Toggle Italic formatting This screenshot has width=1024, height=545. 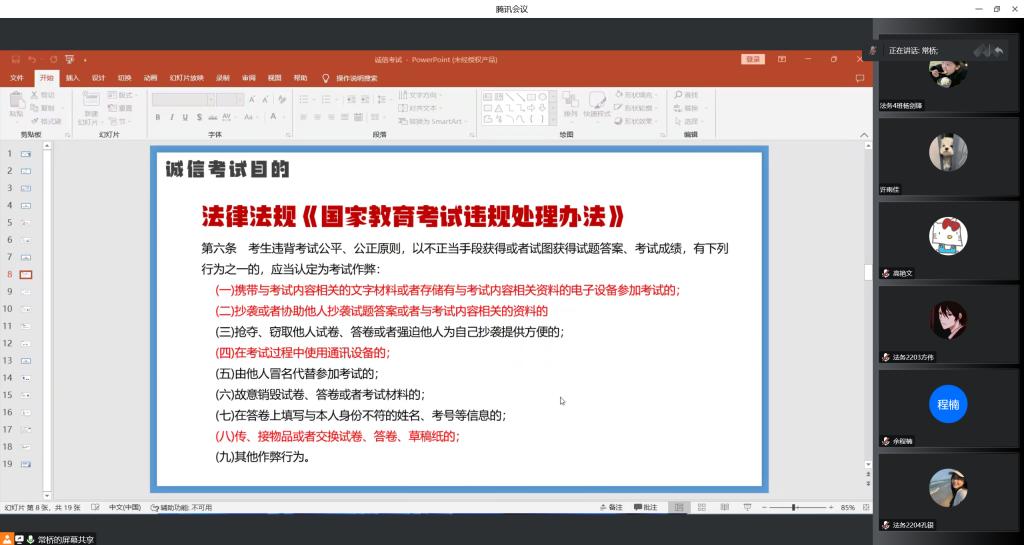click(x=172, y=118)
